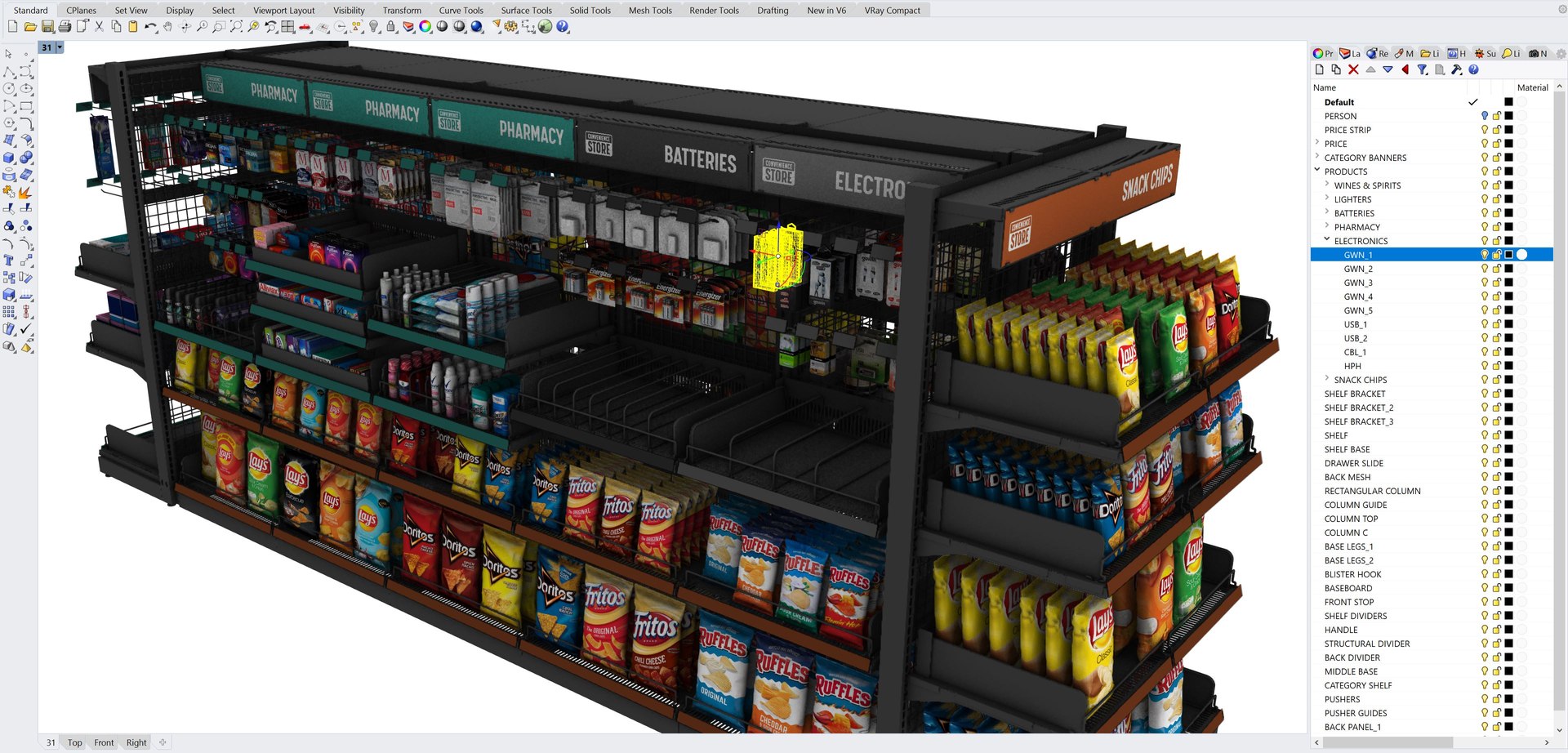Select the Rotate View tool
The width and height of the screenshot is (1568, 753).
[185, 27]
